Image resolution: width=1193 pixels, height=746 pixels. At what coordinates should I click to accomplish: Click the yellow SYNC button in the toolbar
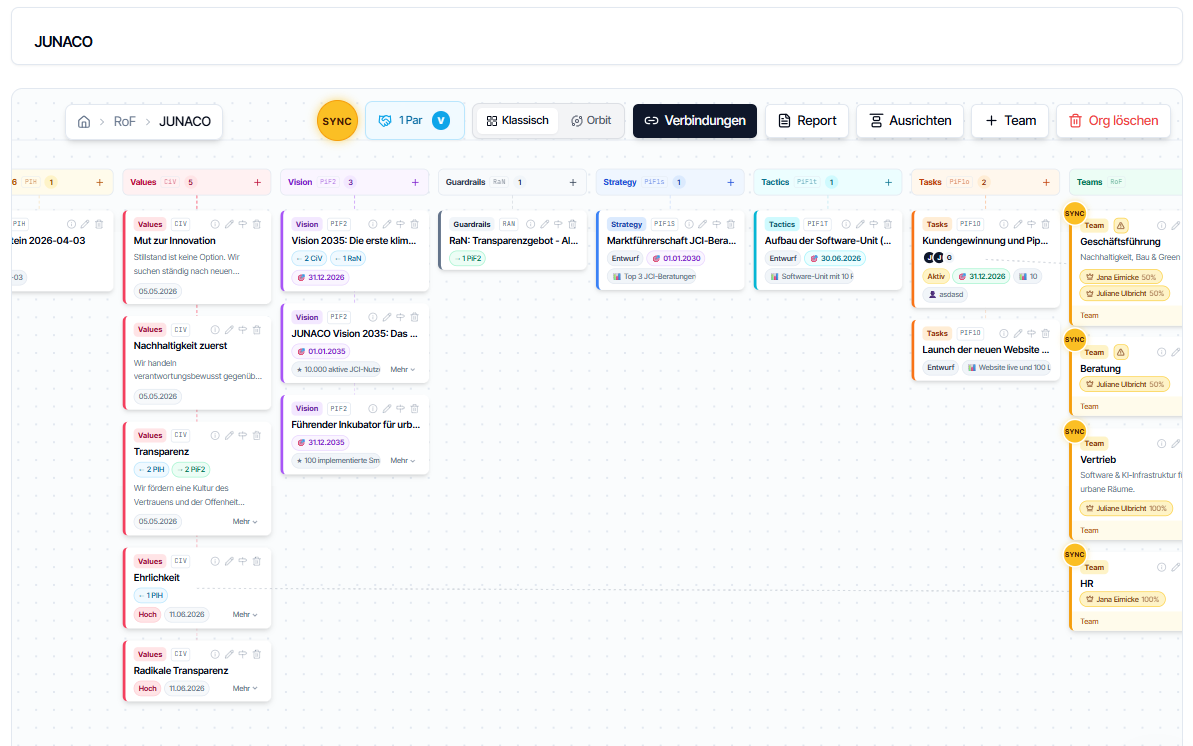point(337,121)
